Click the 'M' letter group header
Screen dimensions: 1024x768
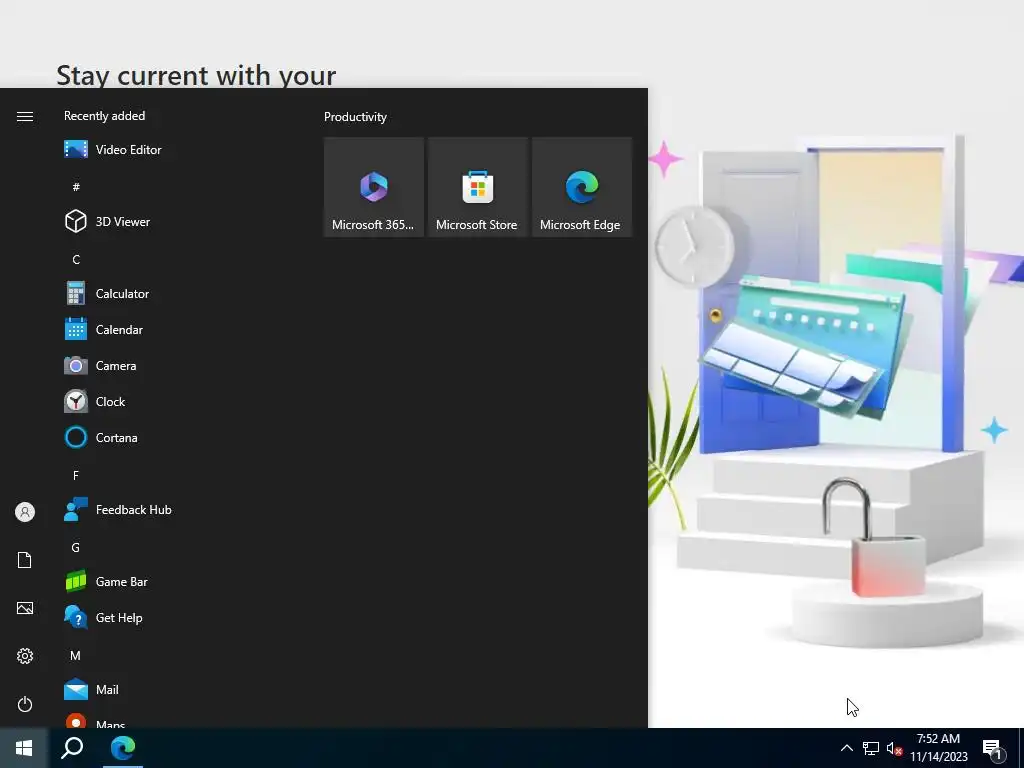coord(76,655)
